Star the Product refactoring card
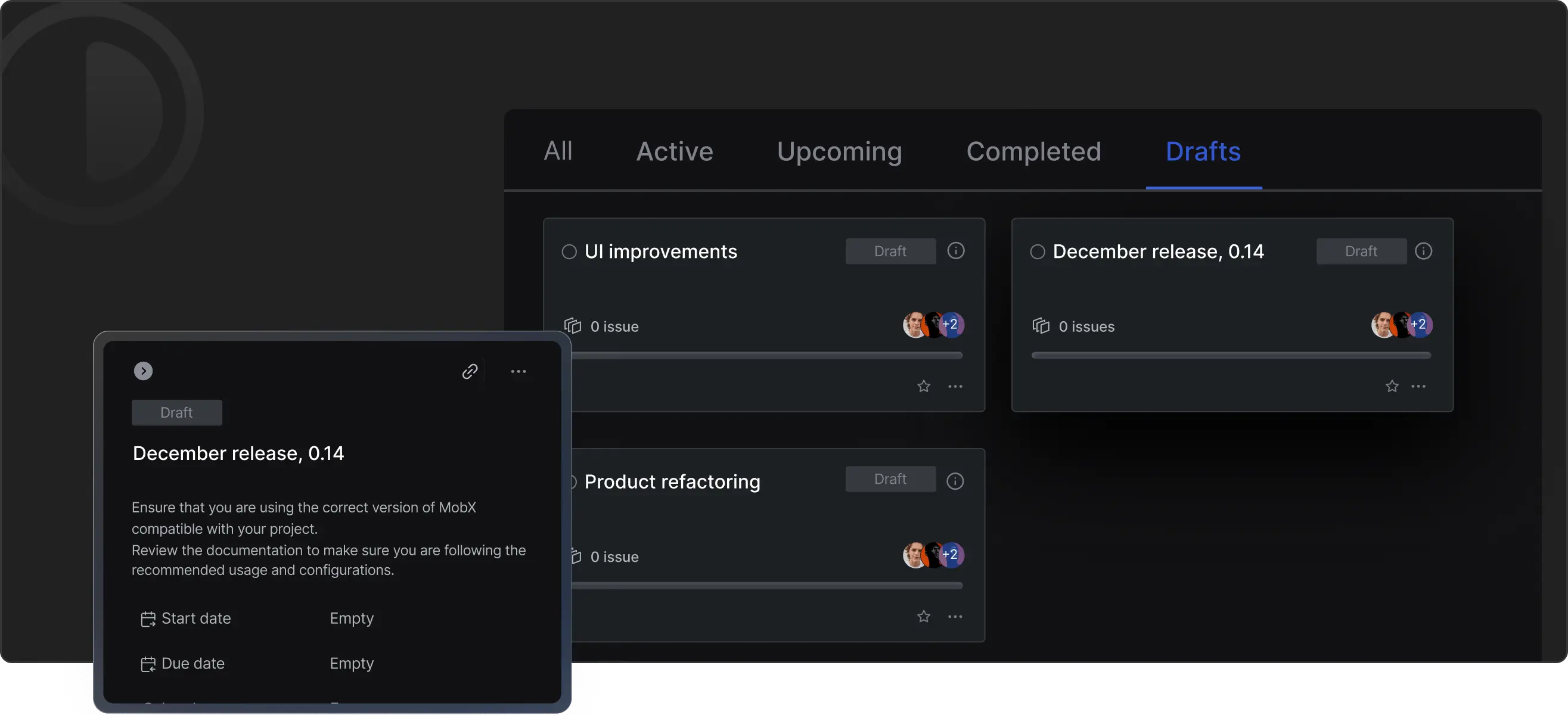The height and width of the screenshot is (715, 1568). (x=923, y=617)
